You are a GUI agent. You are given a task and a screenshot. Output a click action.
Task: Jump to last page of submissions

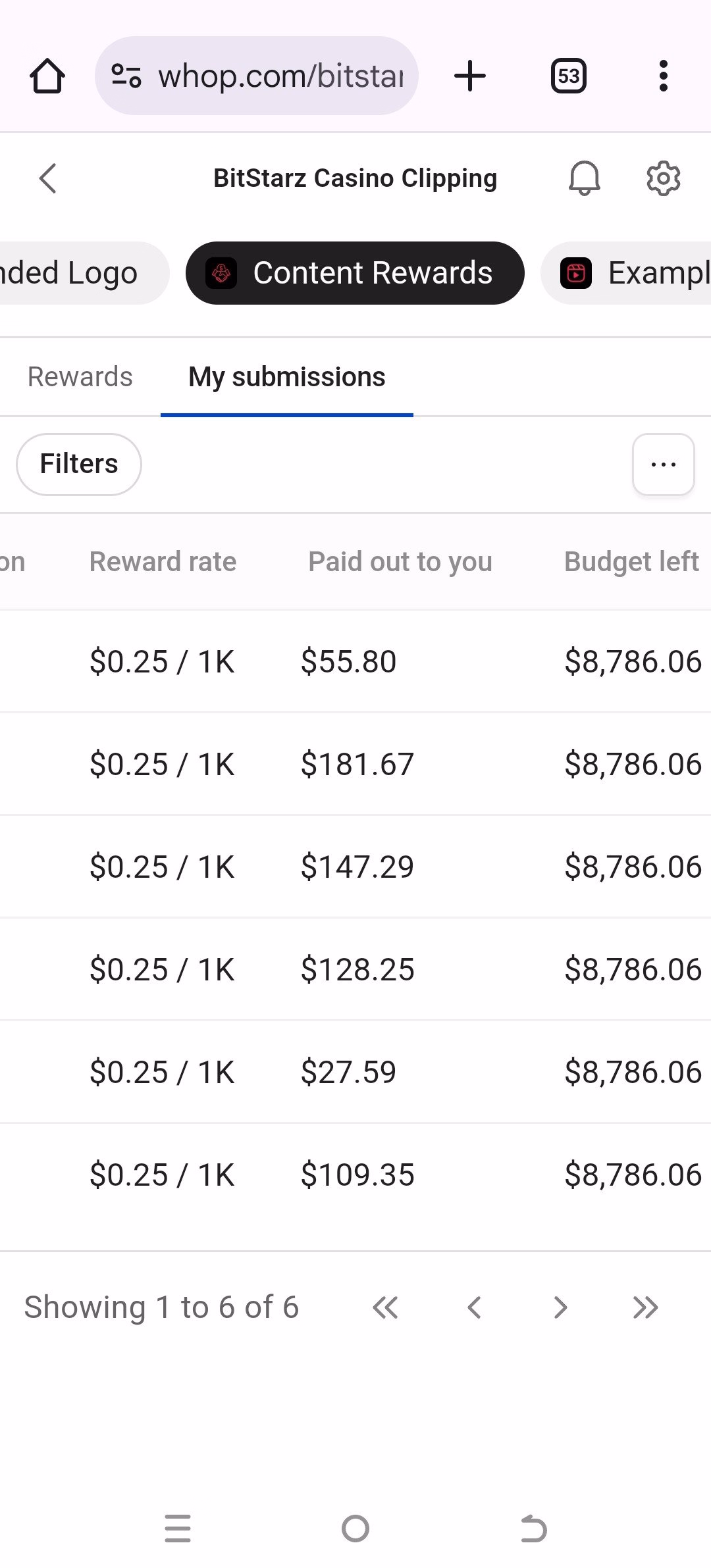645,1307
